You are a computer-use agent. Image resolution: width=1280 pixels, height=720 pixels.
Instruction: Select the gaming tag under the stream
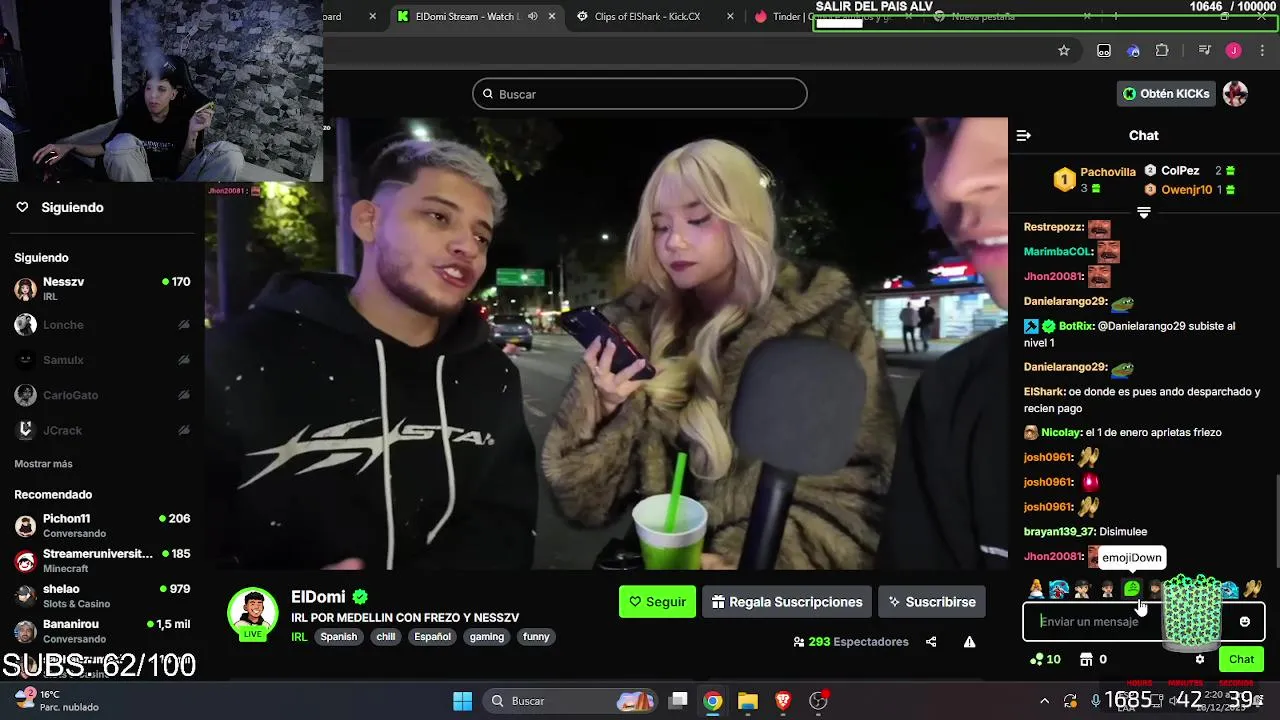tap(487, 637)
